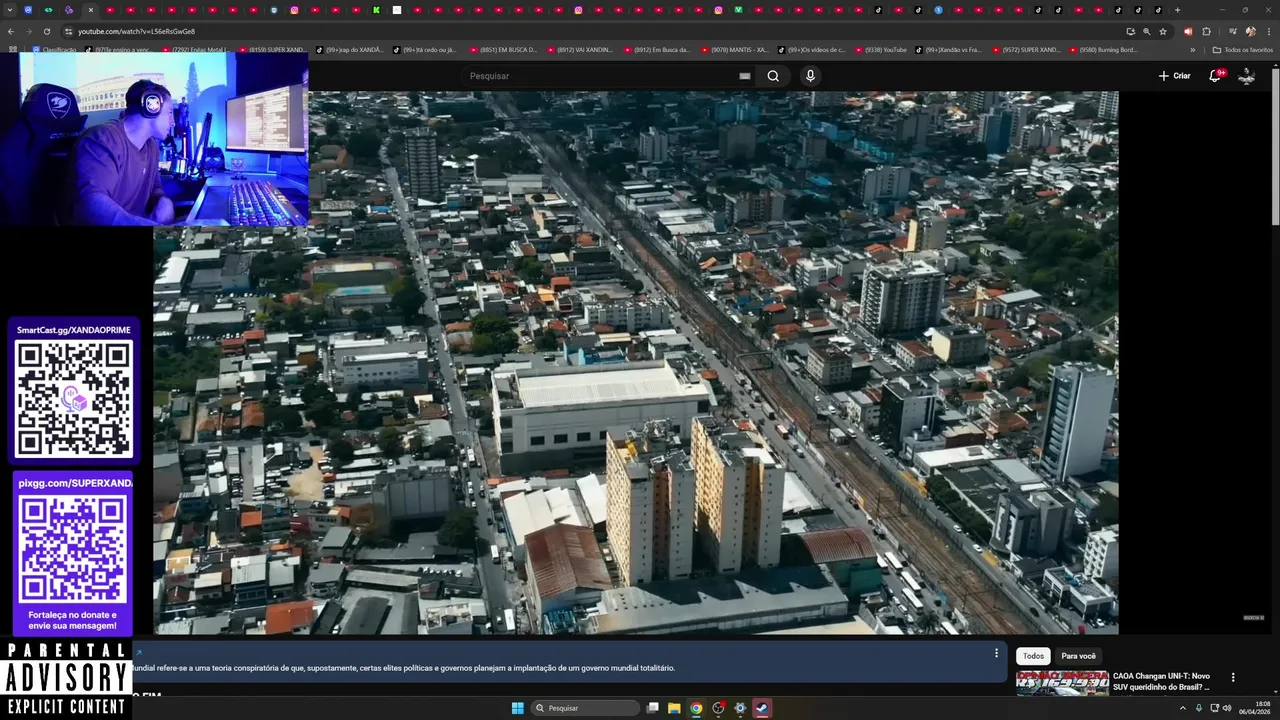Open the CAOA Changan UNI-T video thumbnail
The height and width of the screenshot is (720, 1280).
click(1062, 683)
